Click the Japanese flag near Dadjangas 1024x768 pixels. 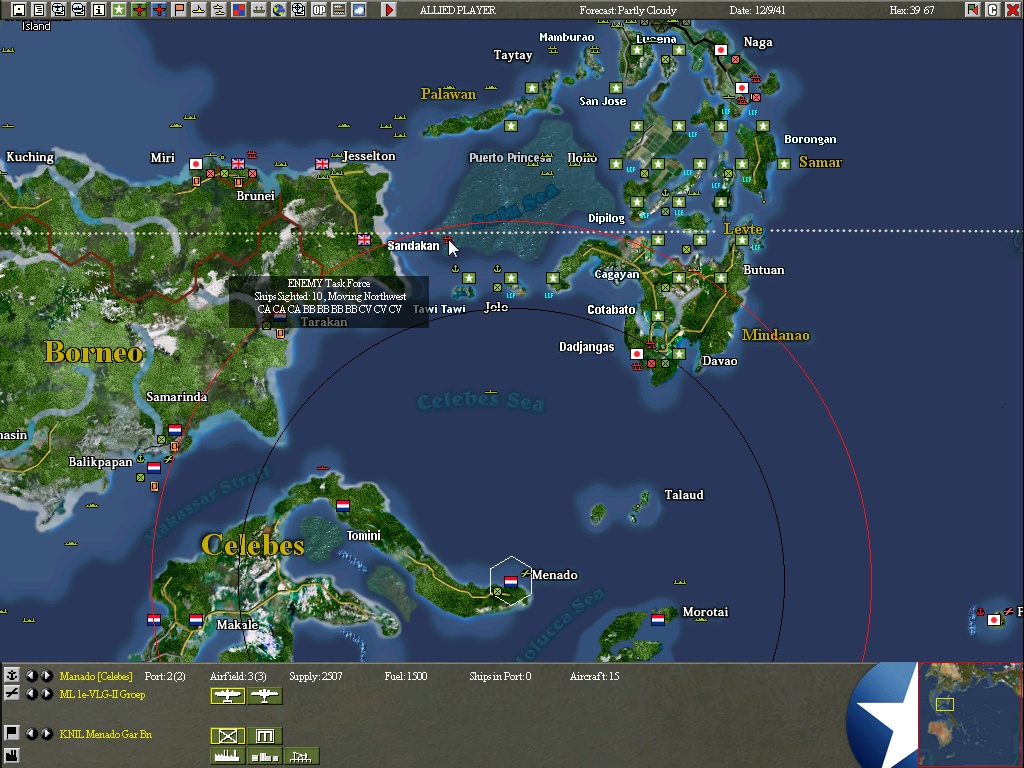pyautogui.click(x=637, y=354)
